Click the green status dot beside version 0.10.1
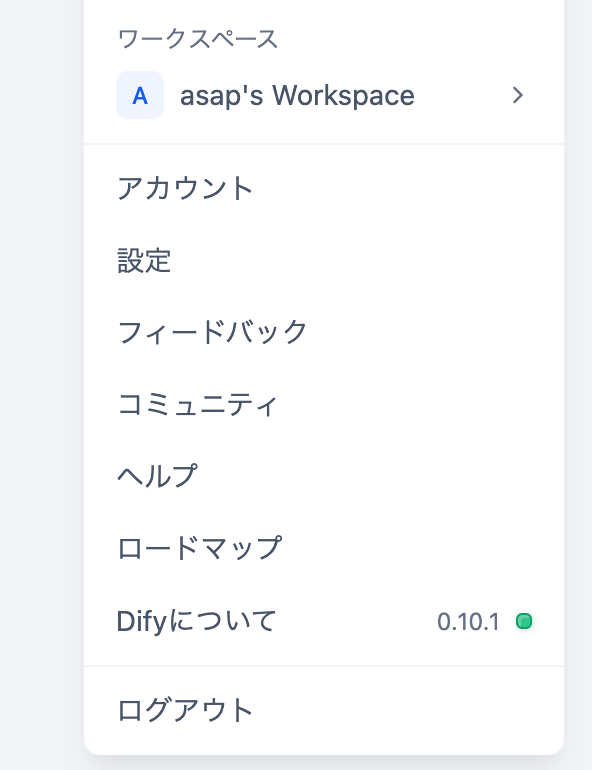 coord(524,621)
